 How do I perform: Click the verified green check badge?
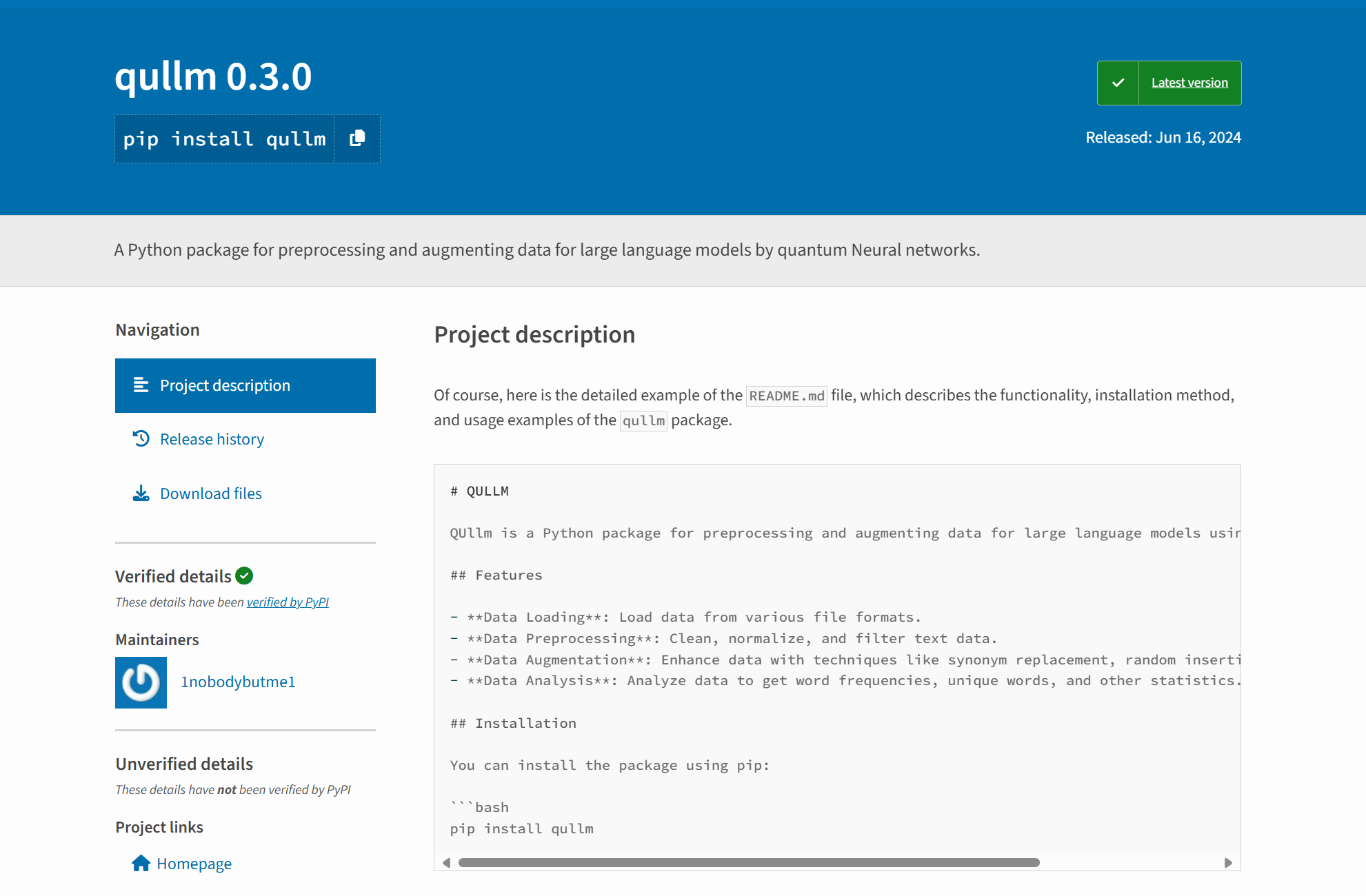coord(244,576)
